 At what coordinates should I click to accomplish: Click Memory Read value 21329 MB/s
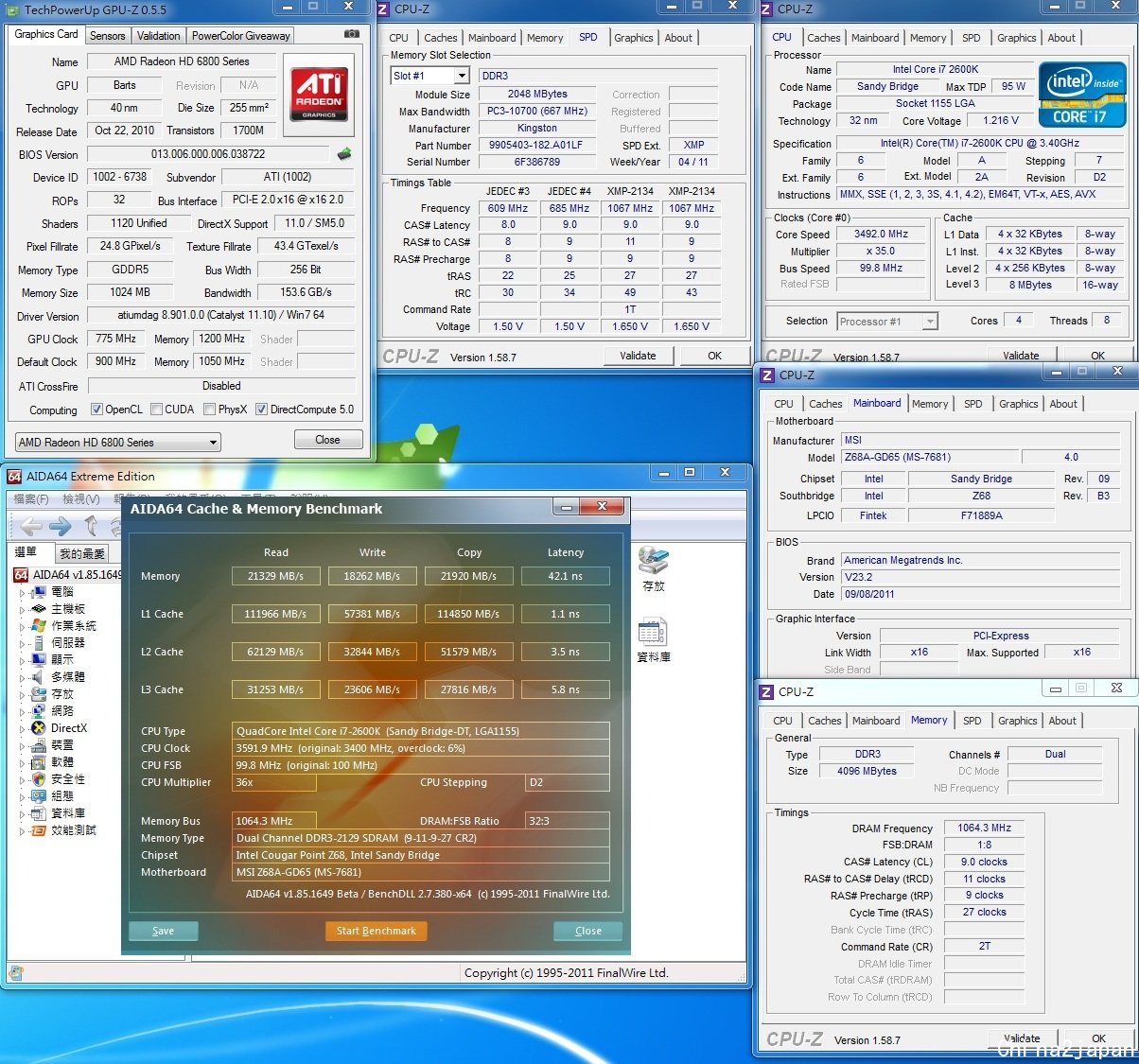[x=275, y=576]
